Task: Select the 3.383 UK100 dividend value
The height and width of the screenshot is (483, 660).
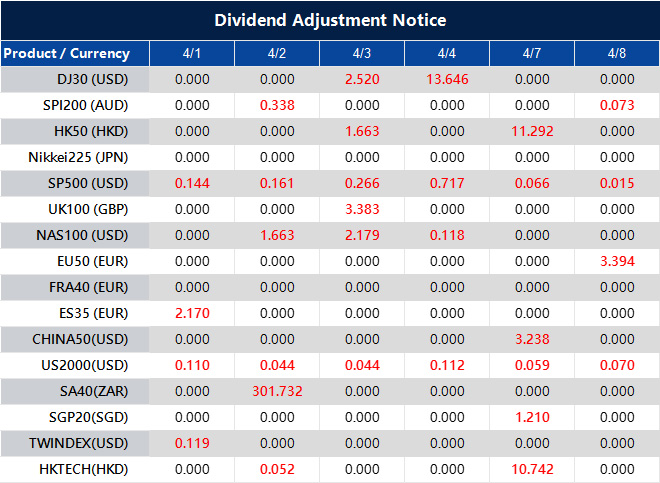Action: pyautogui.click(x=362, y=209)
